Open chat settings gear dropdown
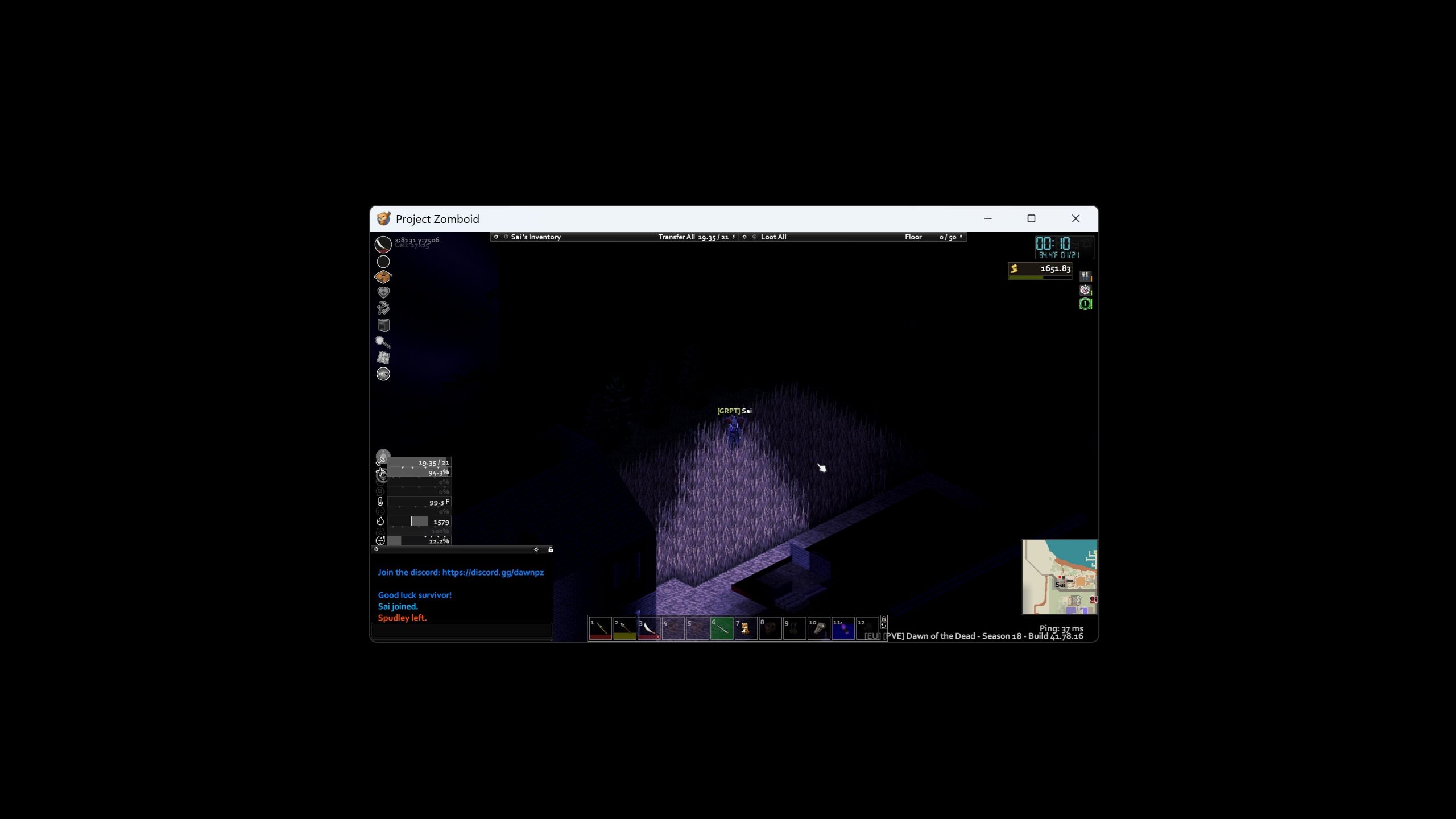The height and width of the screenshot is (819, 1456). [536, 549]
